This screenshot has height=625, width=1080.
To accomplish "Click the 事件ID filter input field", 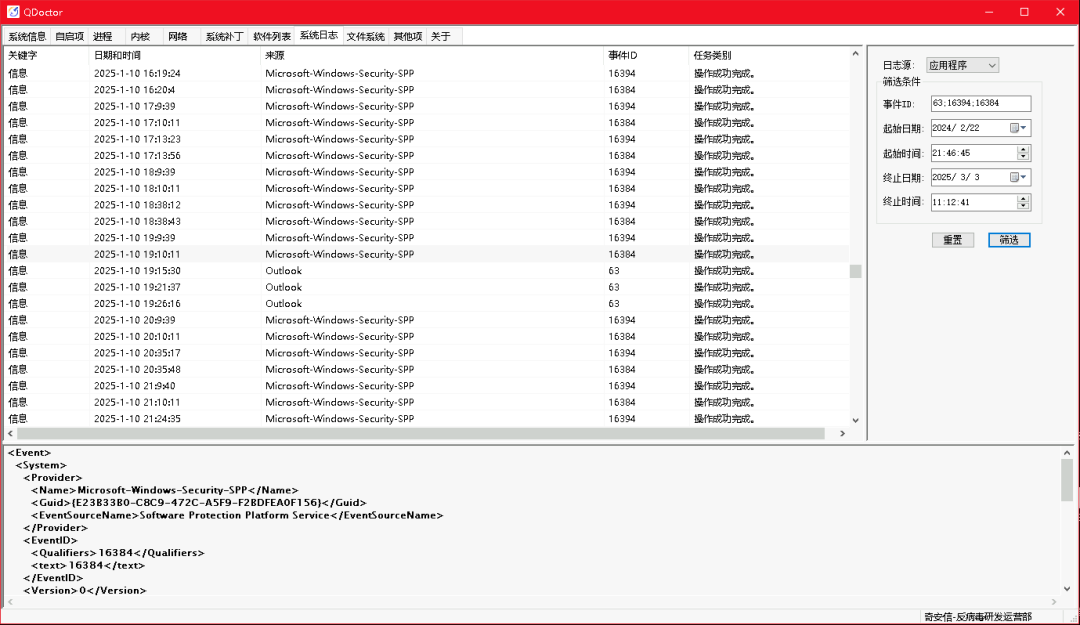I will [981, 103].
